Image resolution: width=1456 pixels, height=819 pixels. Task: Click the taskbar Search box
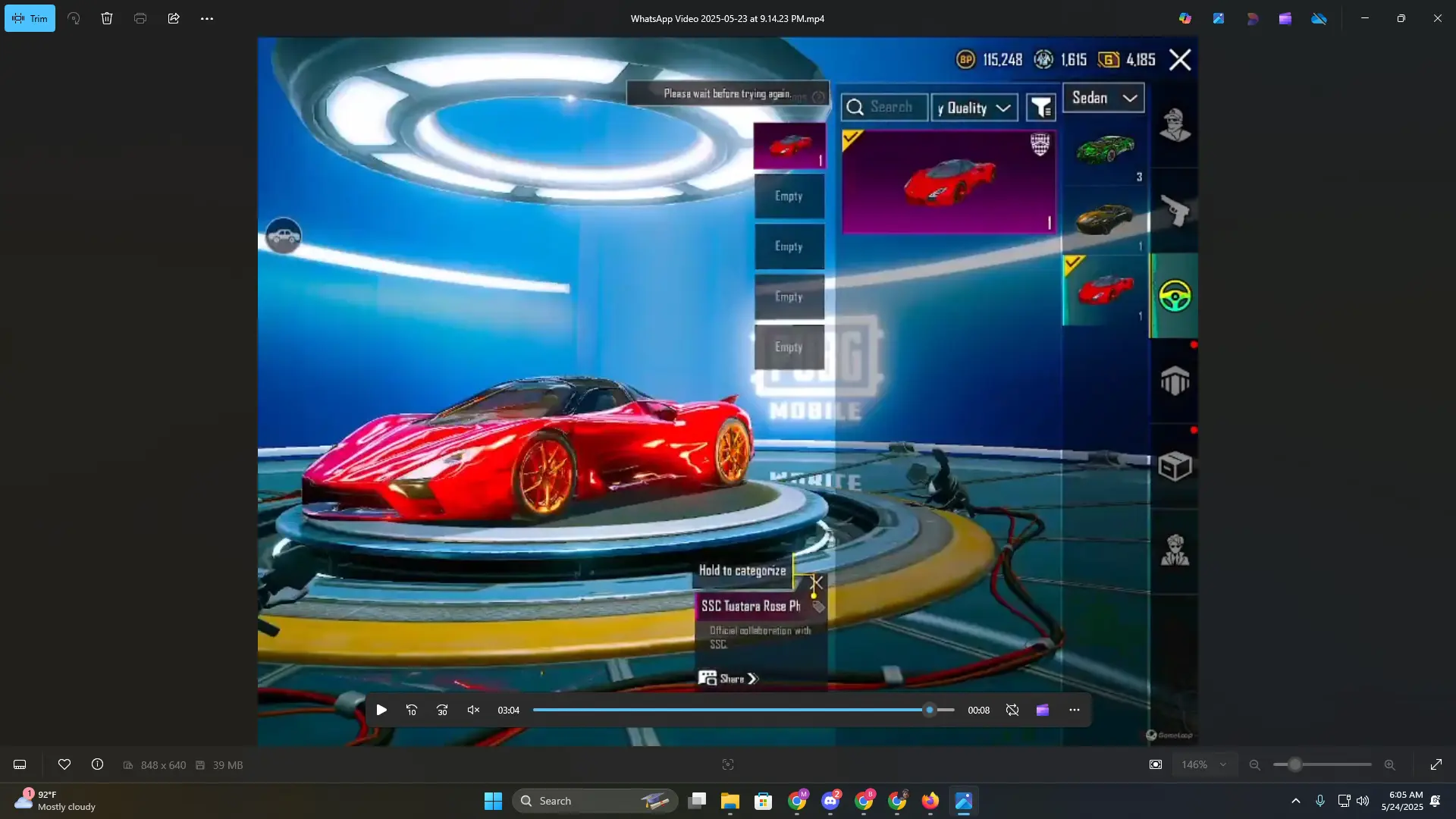tap(595, 801)
